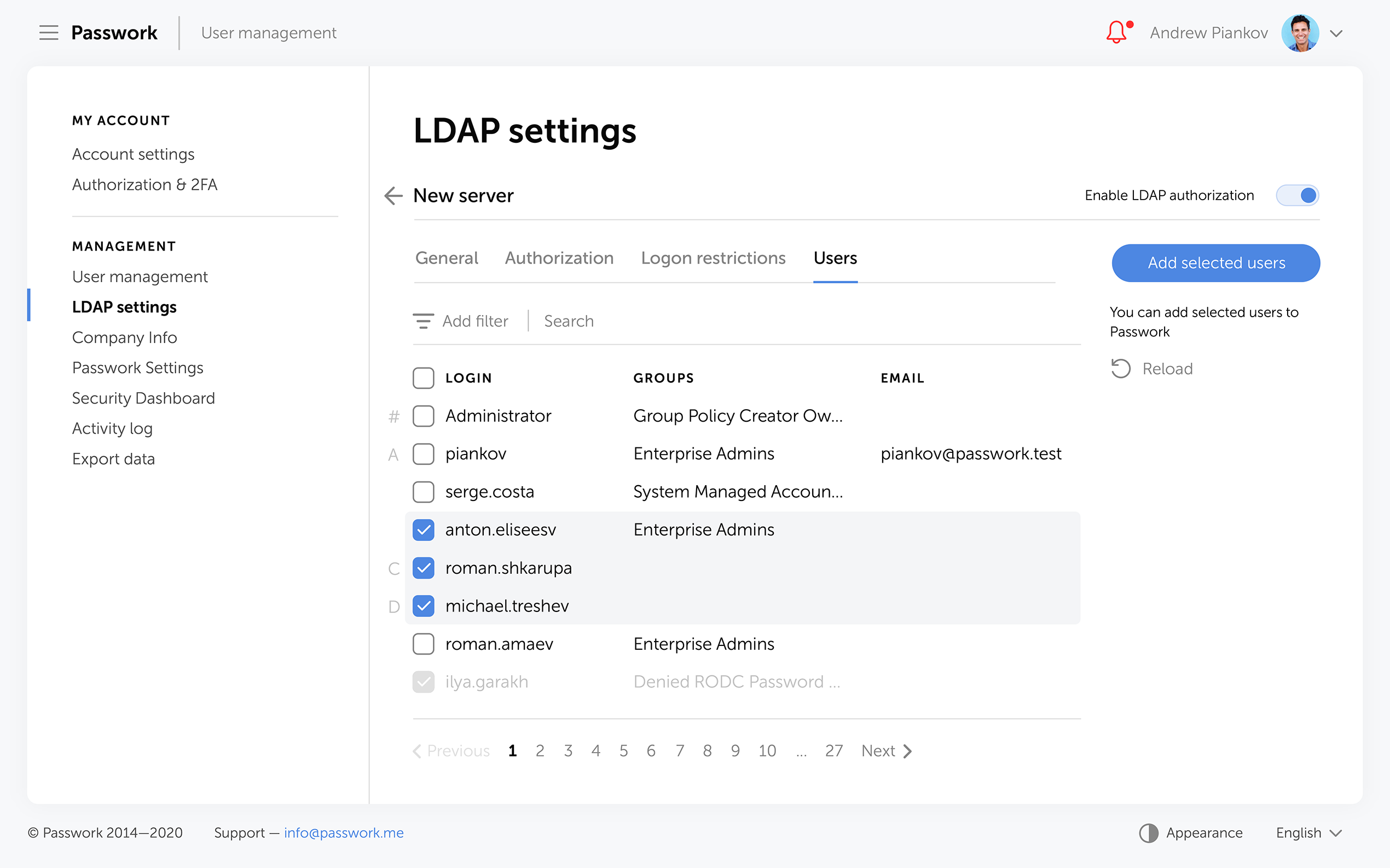Click the Next page chevron arrow
The height and width of the screenshot is (868, 1390).
tap(907, 751)
